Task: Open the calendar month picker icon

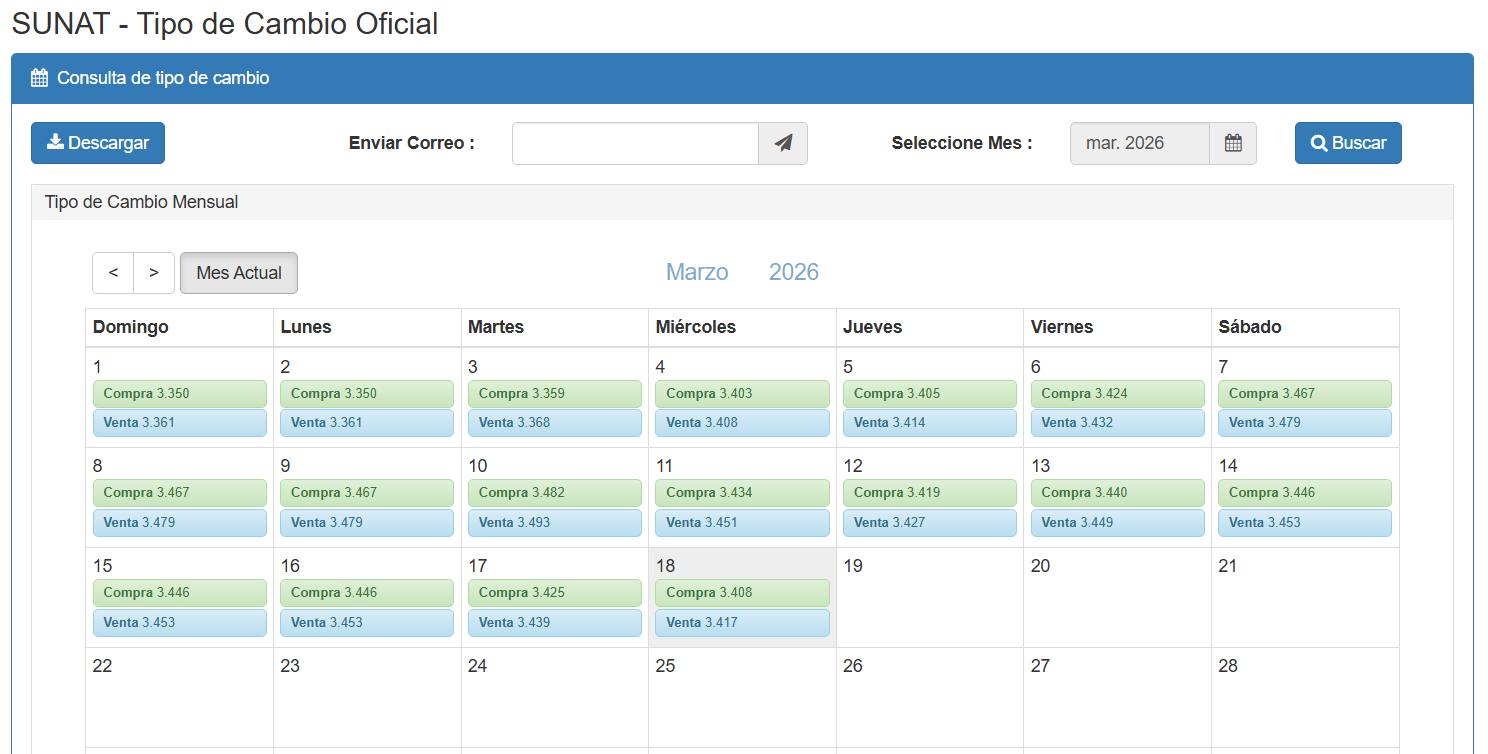Action: click(x=1233, y=143)
